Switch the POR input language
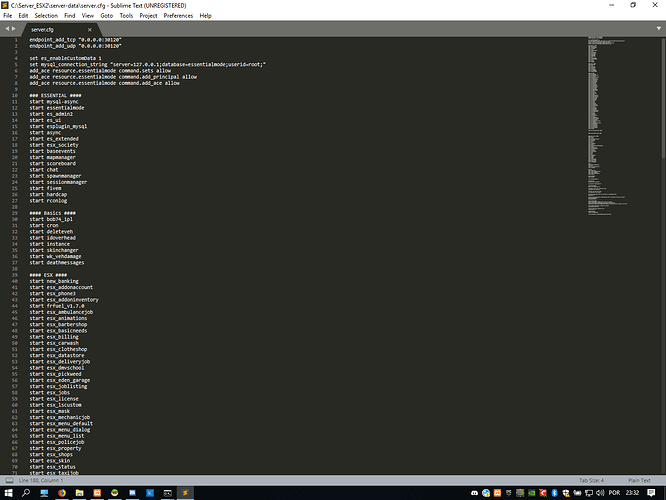The width and height of the screenshot is (666, 500). pos(614,493)
